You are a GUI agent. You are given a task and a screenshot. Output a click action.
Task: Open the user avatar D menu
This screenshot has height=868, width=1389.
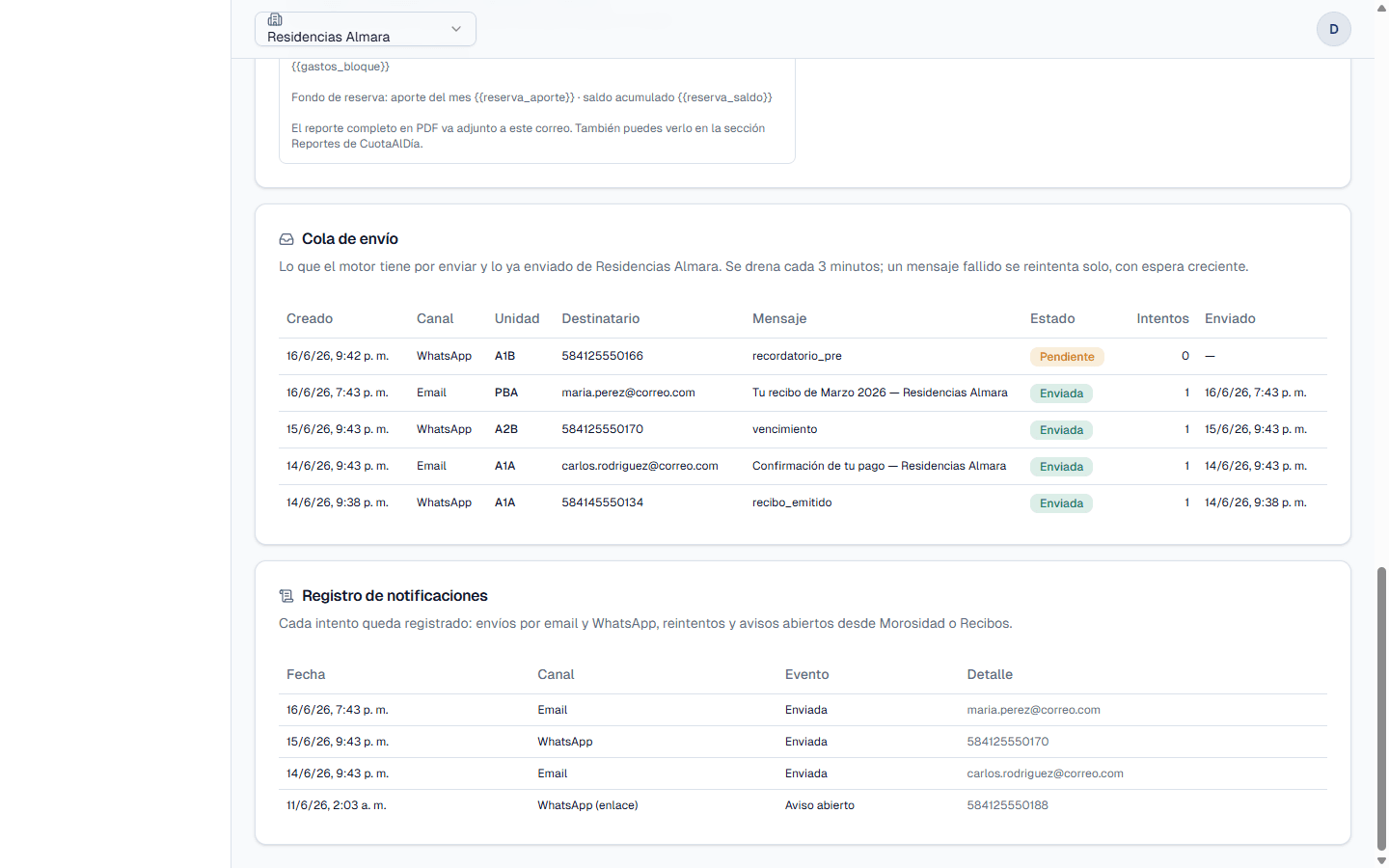point(1334,29)
